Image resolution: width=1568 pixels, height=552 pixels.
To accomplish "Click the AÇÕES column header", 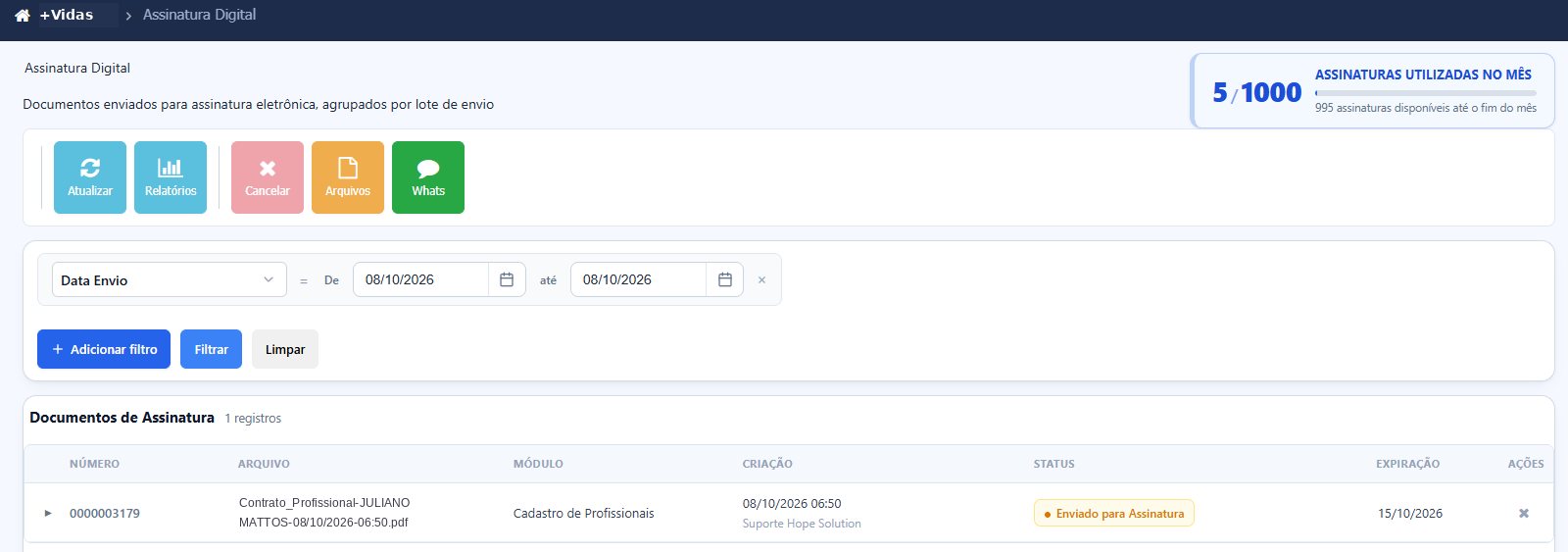I will coord(1526,464).
